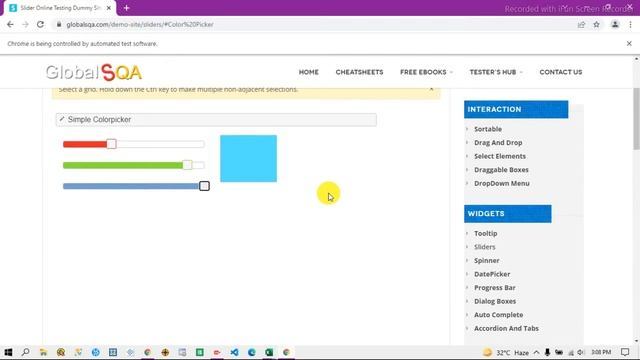This screenshot has width=640, height=360.
Task: Click the red slider handle
Action: (111, 144)
